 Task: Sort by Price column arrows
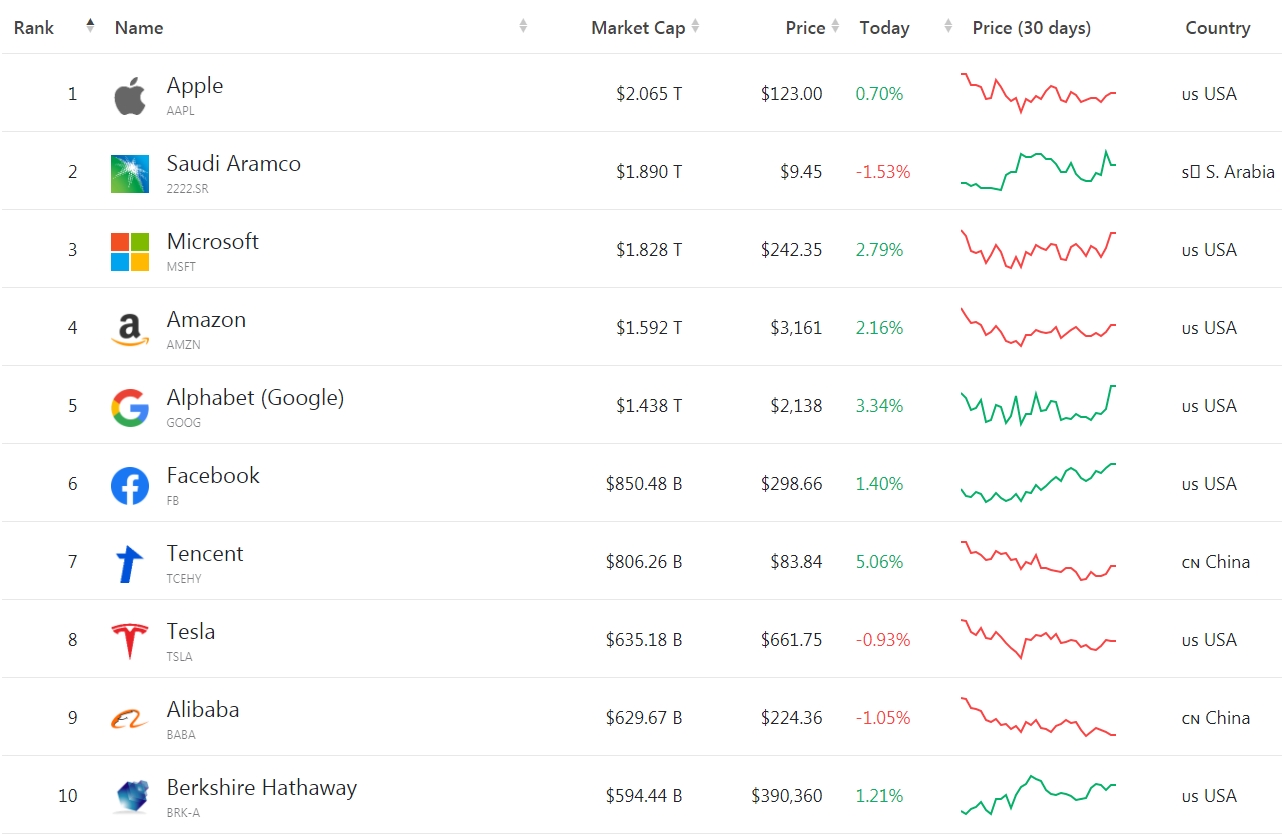tap(835, 26)
